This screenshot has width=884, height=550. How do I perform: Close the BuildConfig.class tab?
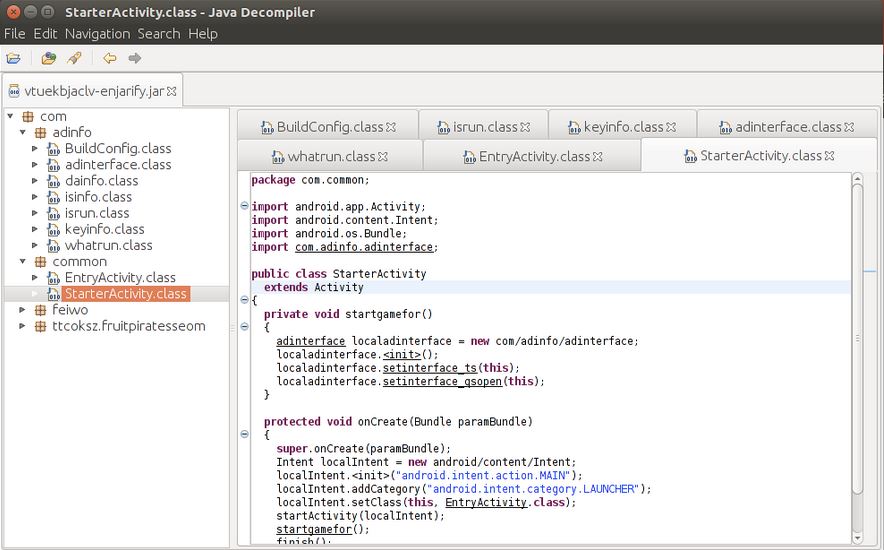[x=391, y=127]
